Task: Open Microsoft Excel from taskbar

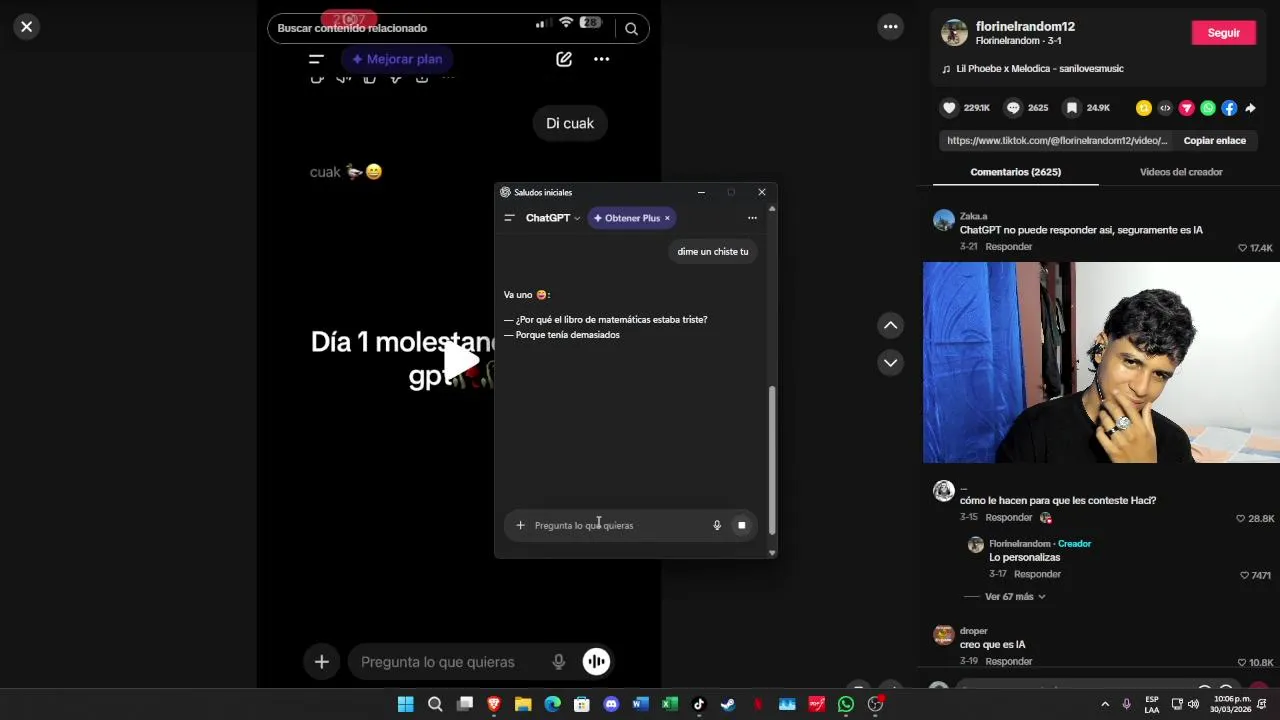Action: click(x=670, y=704)
